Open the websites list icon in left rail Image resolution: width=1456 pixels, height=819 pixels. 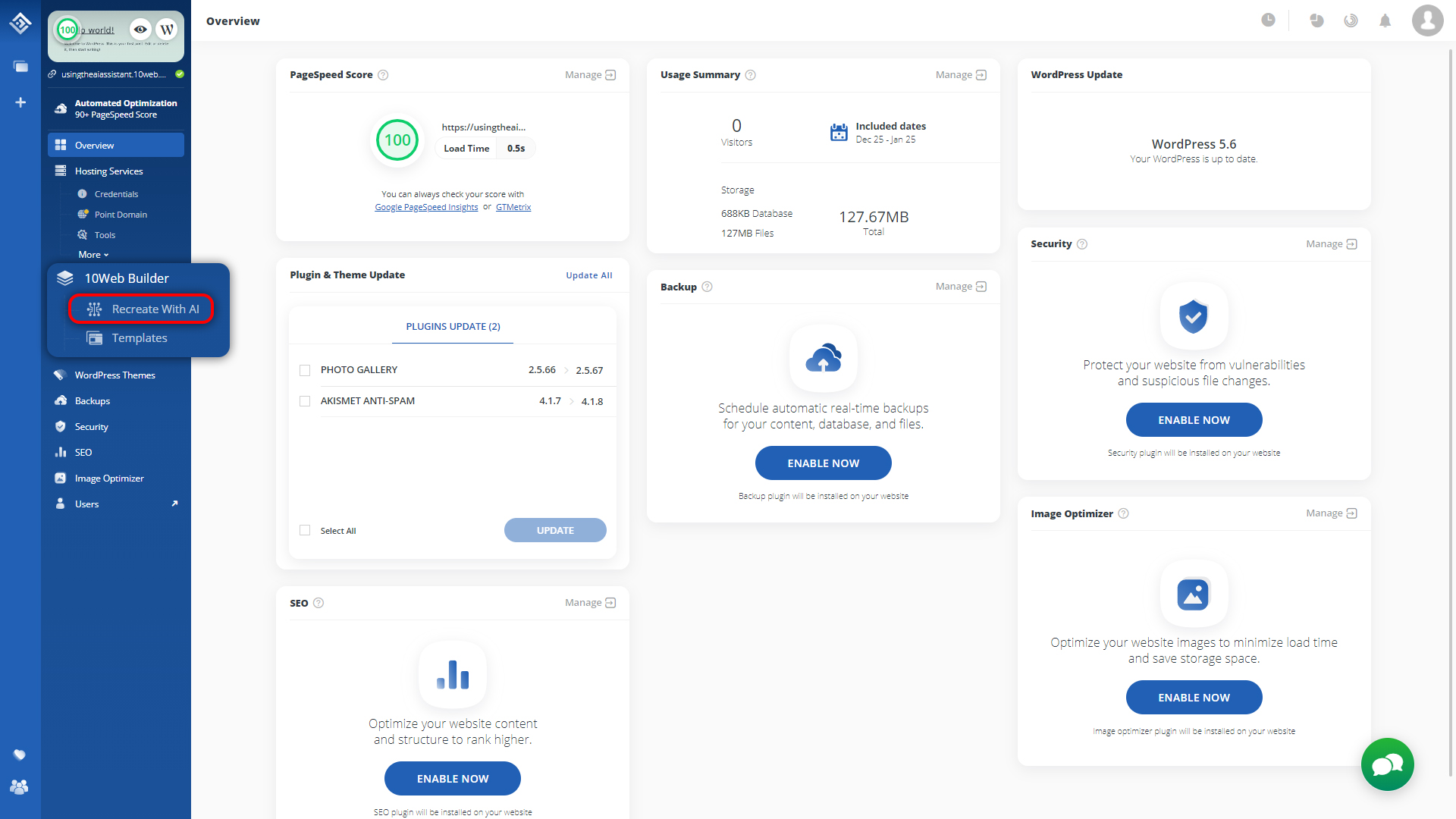tap(20, 67)
